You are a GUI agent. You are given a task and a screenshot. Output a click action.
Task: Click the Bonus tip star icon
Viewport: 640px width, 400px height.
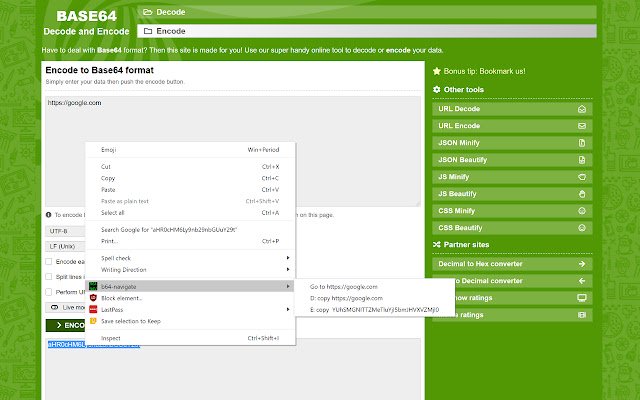(x=437, y=71)
